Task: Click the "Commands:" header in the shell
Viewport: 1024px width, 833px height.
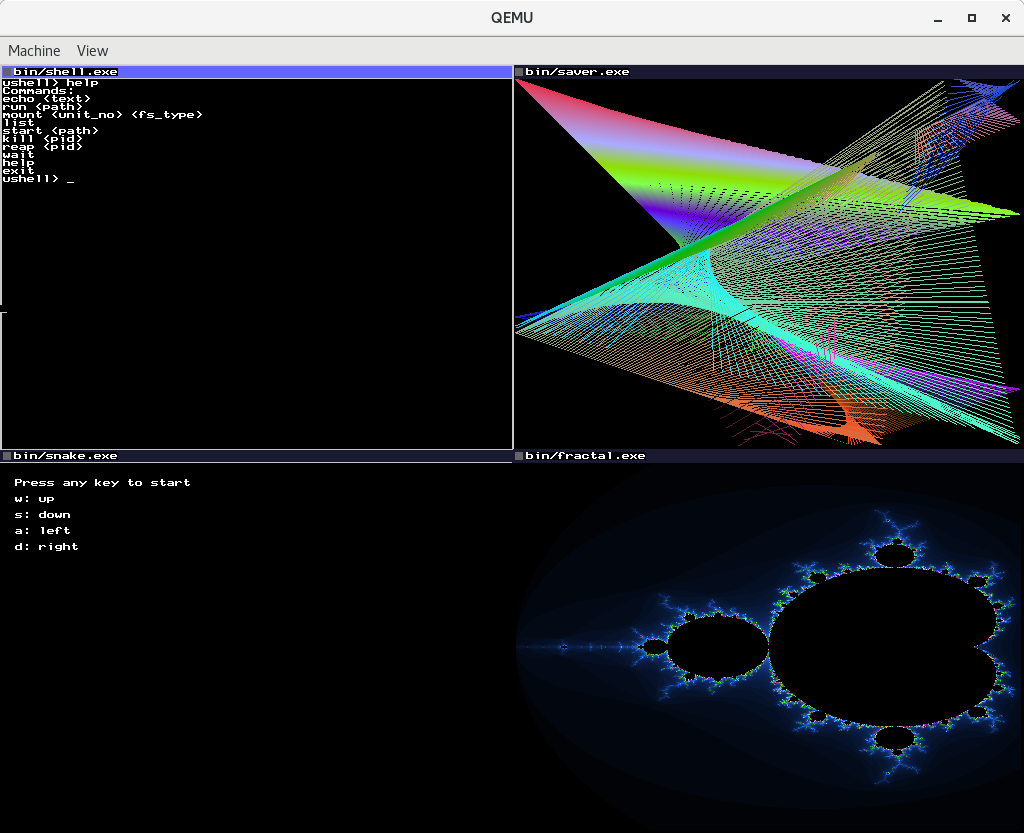Action: point(36,90)
